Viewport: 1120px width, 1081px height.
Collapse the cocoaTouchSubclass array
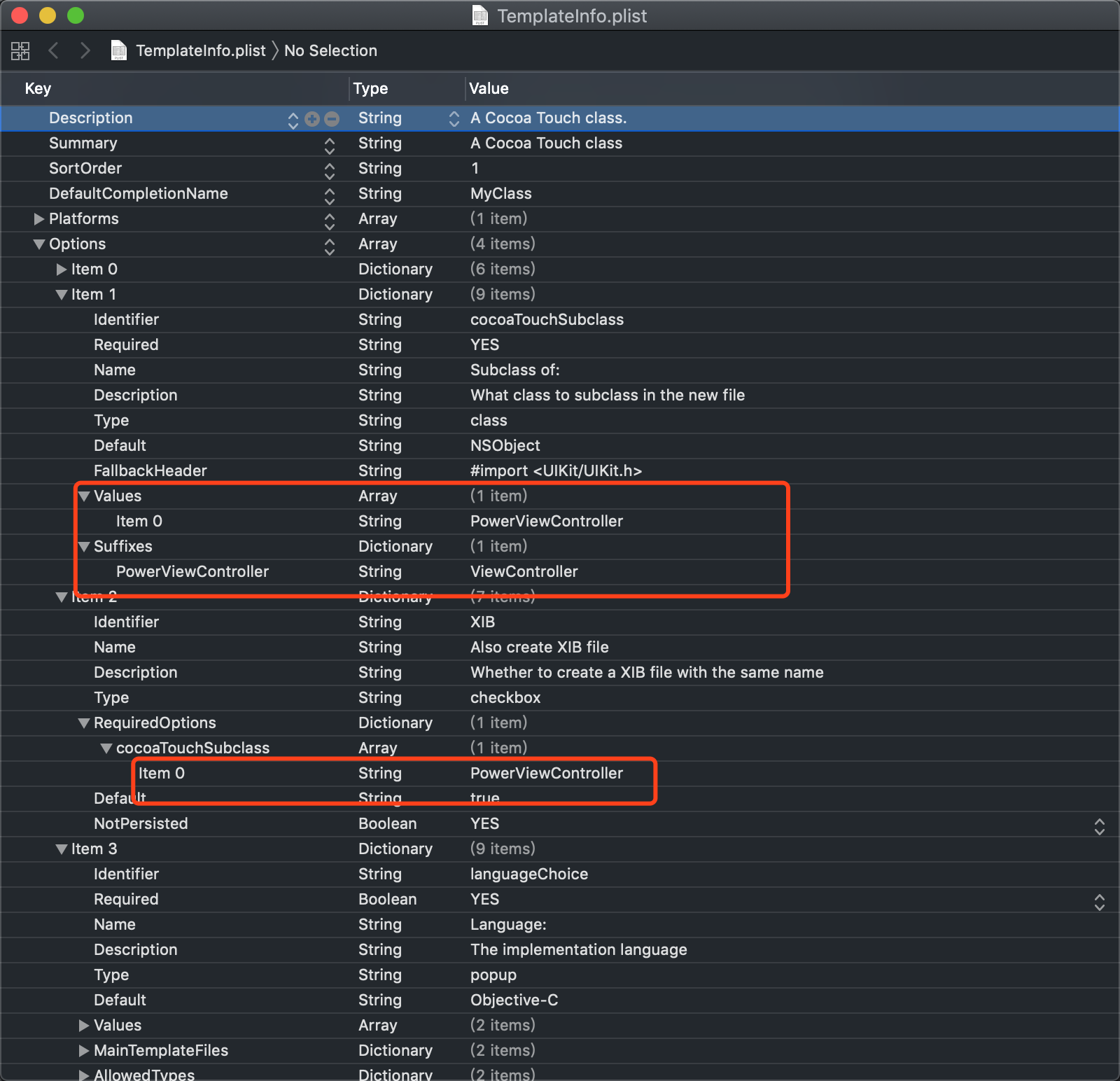106,748
